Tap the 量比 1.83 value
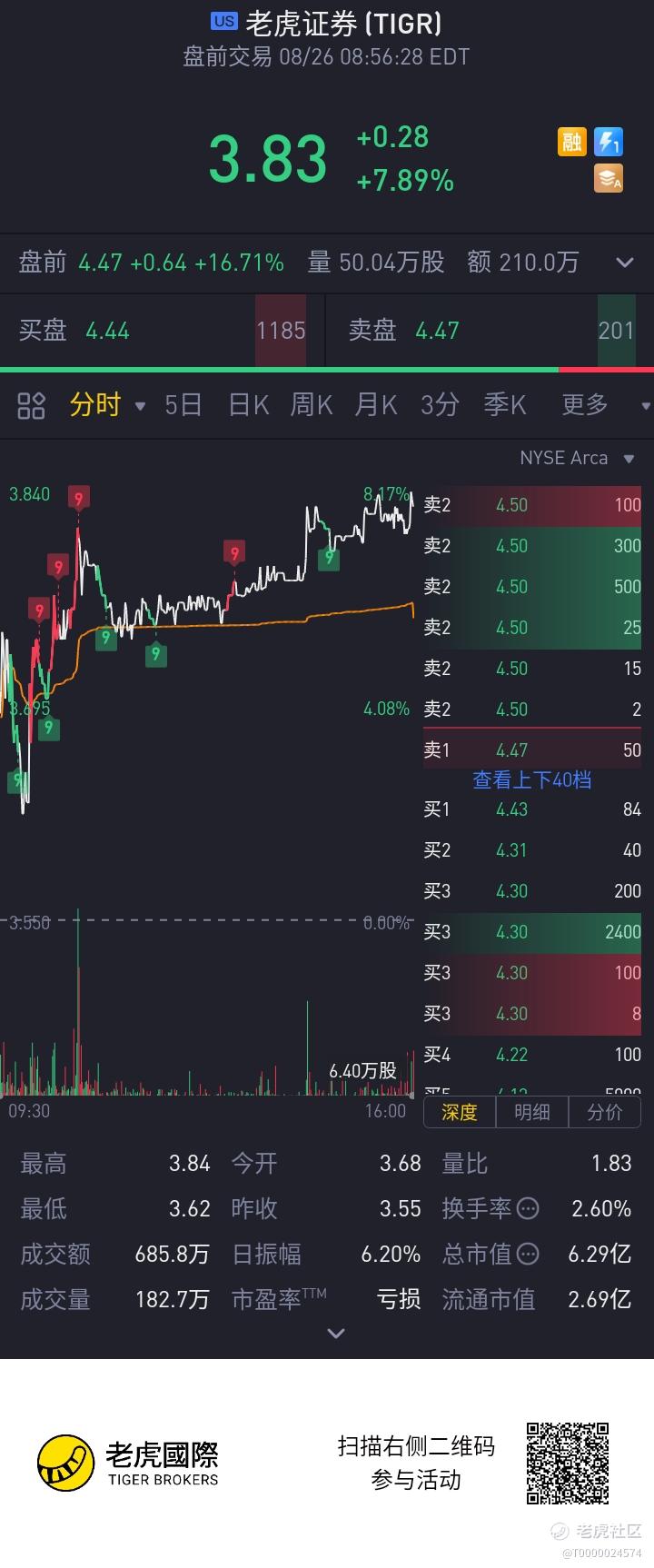 point(610,1164)
